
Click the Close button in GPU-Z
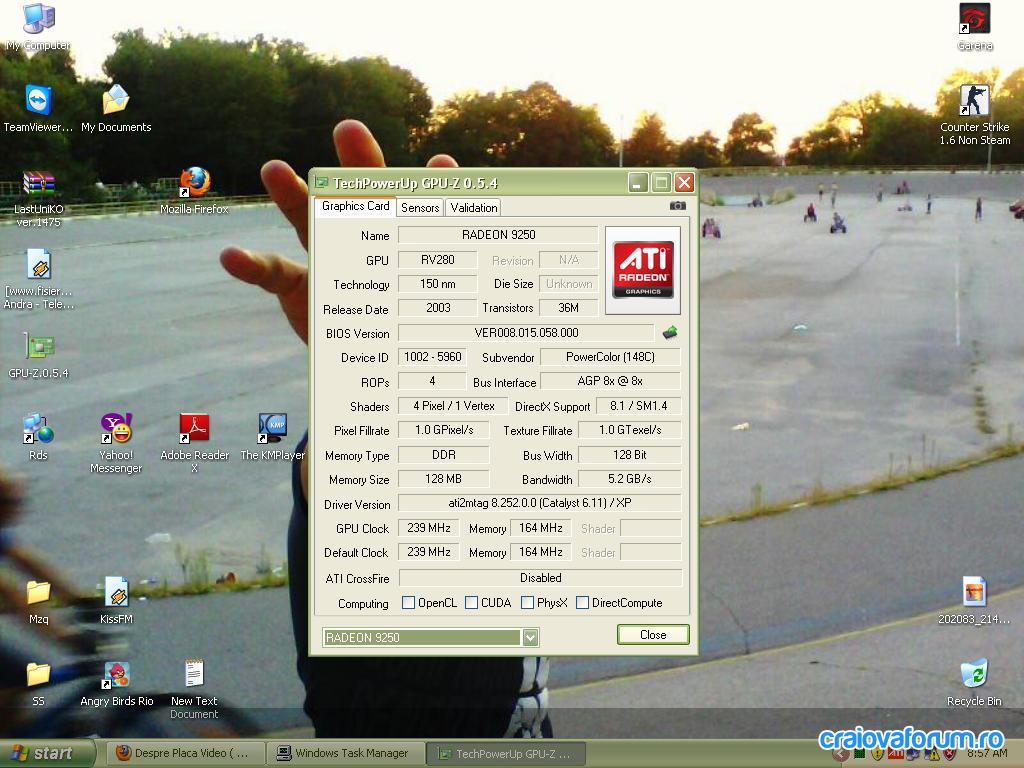(x=653, y=635)
